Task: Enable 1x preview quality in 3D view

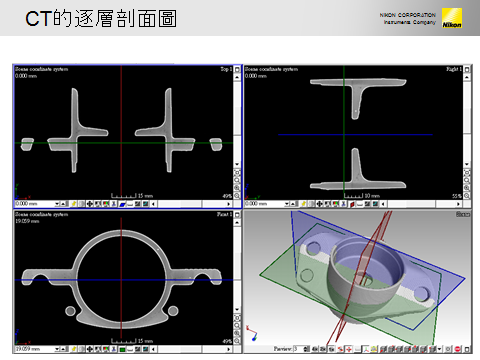Action: click(x=331, y=349)
